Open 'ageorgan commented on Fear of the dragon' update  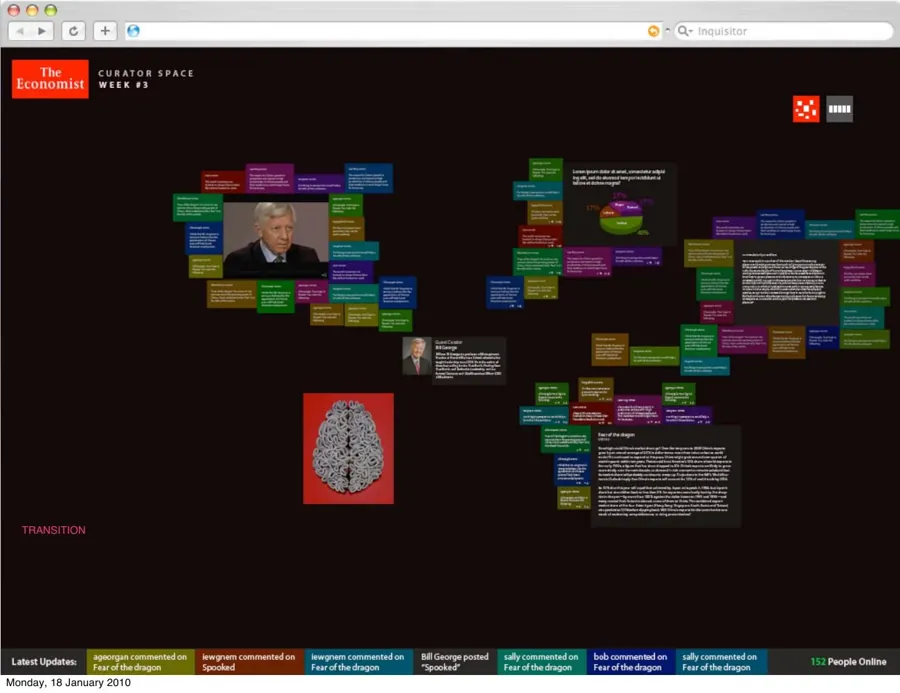141,661
